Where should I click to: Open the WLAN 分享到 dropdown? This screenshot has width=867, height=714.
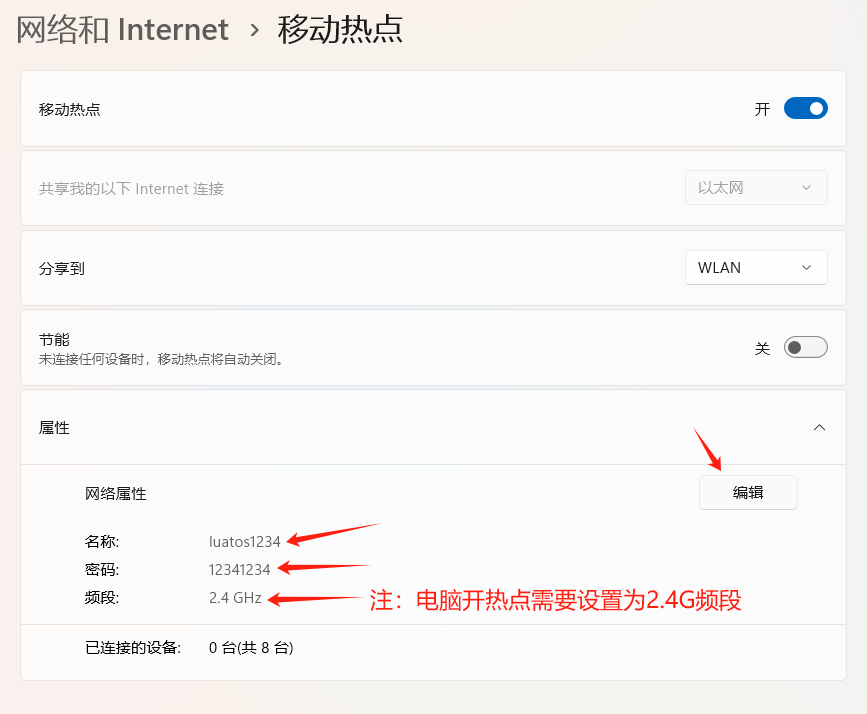756,268
